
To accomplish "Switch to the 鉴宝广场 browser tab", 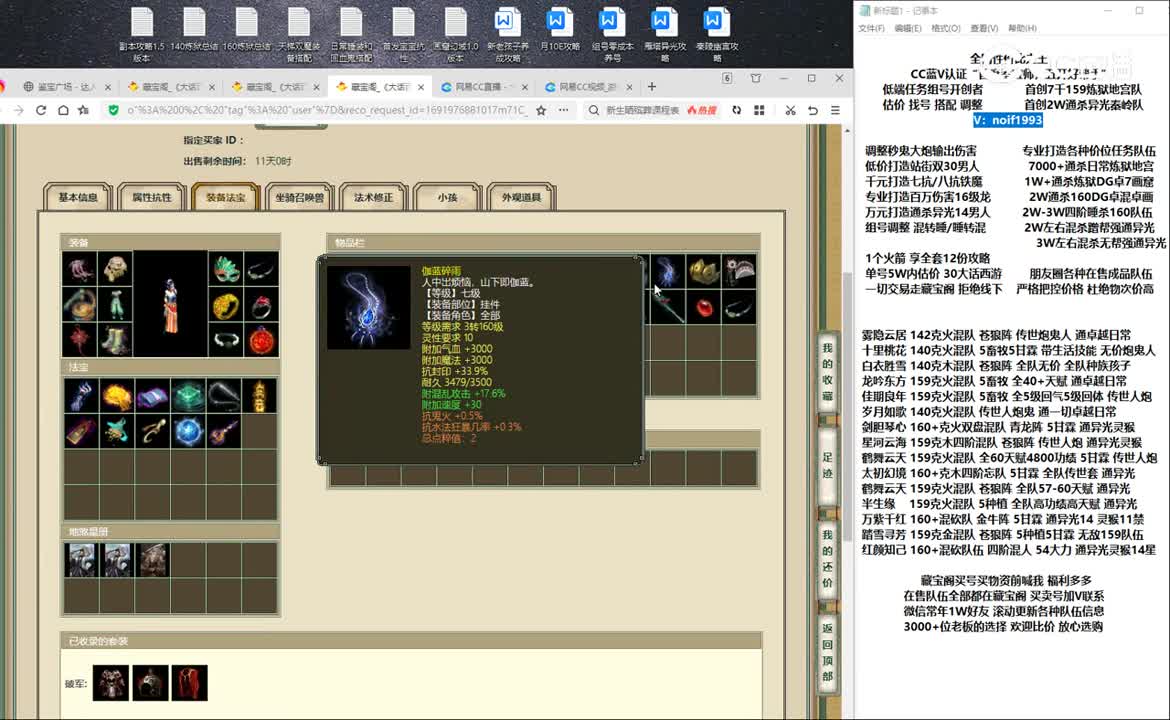I will pos(66,87).
